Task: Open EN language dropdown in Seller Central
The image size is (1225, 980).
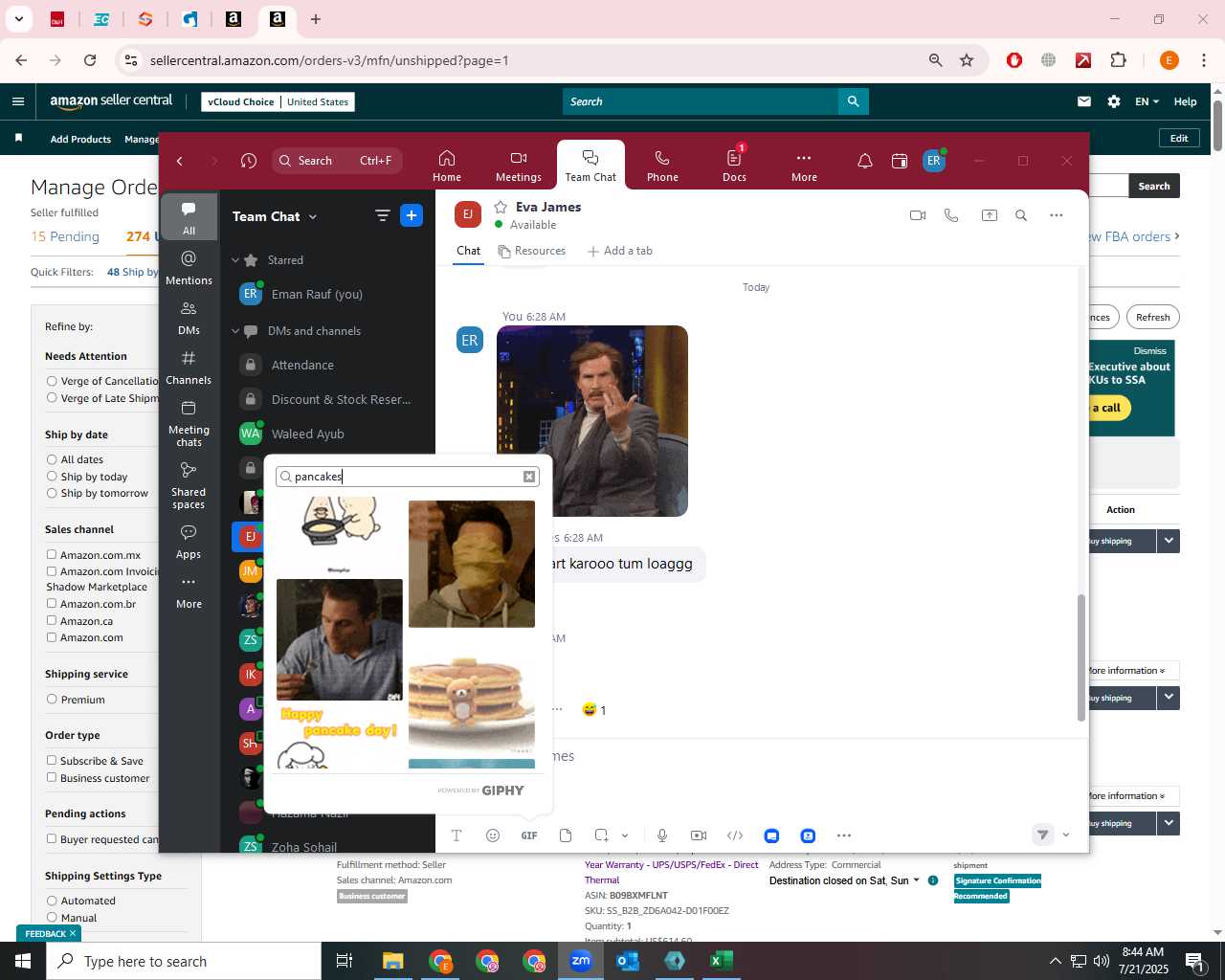Action: (1147, 101)
